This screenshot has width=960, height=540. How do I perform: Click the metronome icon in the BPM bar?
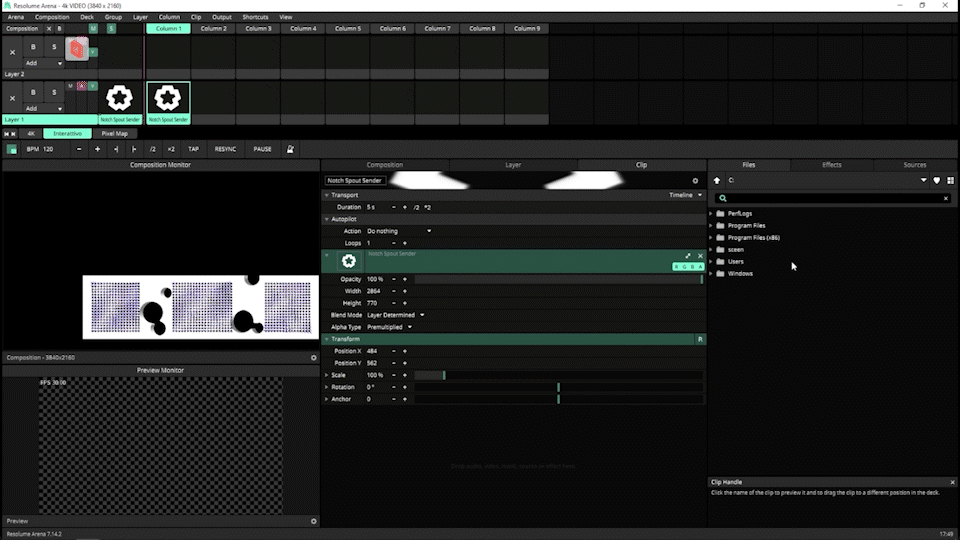tap(290, 149)
